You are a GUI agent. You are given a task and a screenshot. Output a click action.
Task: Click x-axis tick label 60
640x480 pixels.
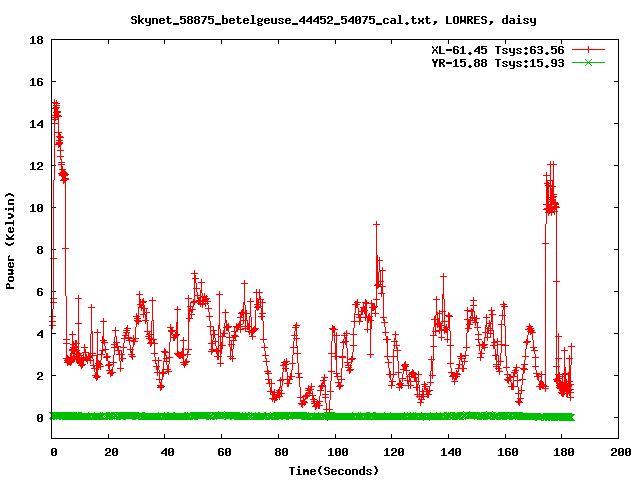tap(224, 452)
